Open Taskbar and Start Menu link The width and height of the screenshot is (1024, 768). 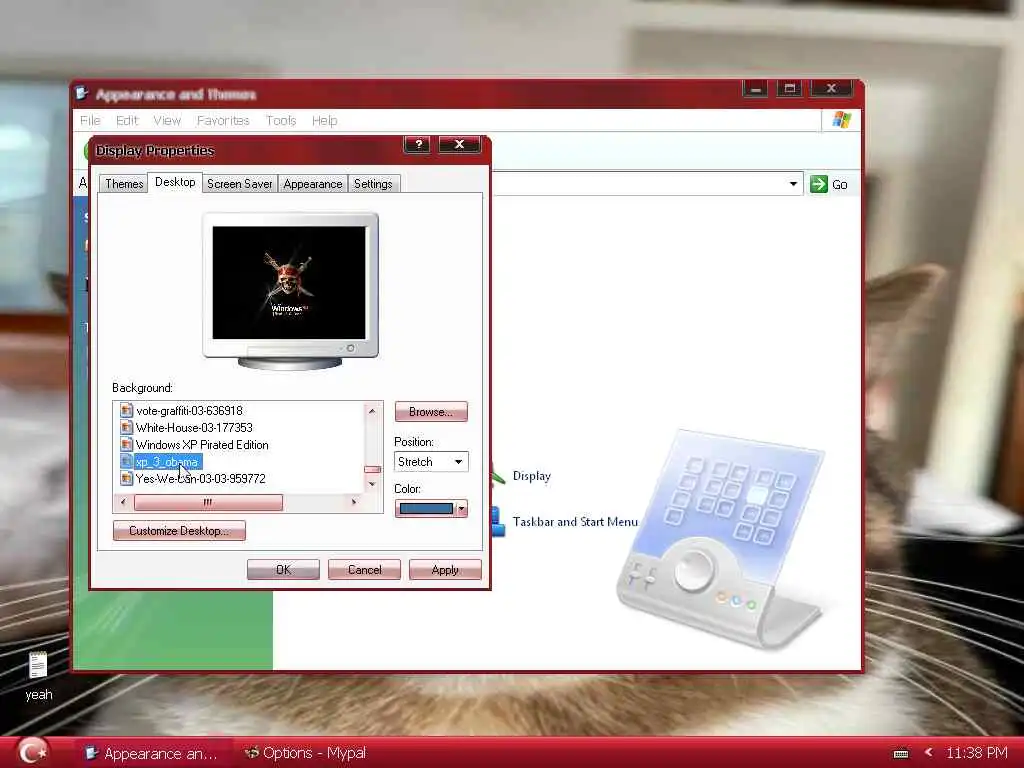pyautogui.click(x=575, y=522)
